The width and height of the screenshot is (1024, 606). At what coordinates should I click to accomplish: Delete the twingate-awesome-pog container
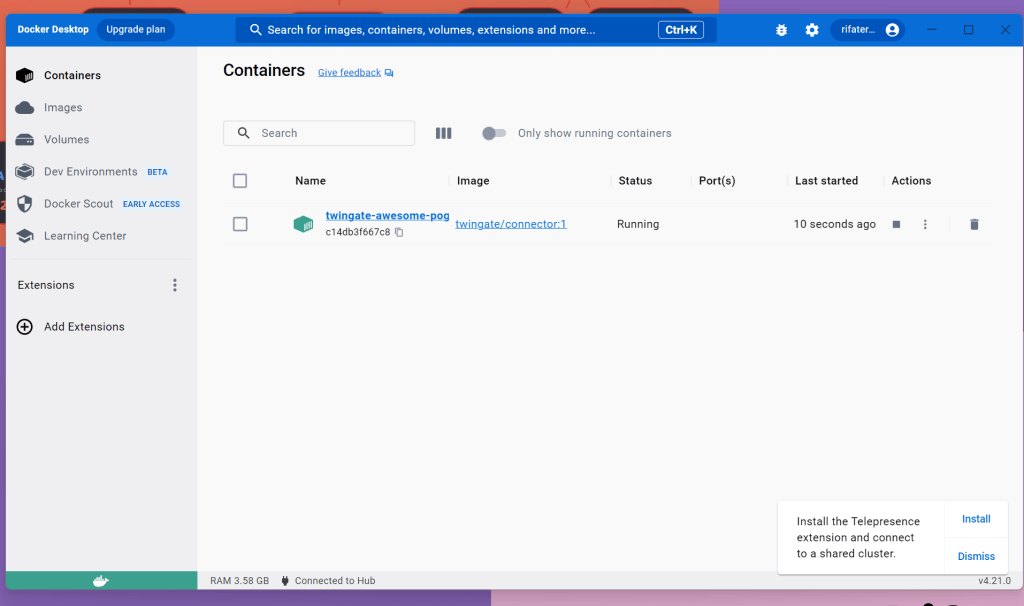point(974,224)
